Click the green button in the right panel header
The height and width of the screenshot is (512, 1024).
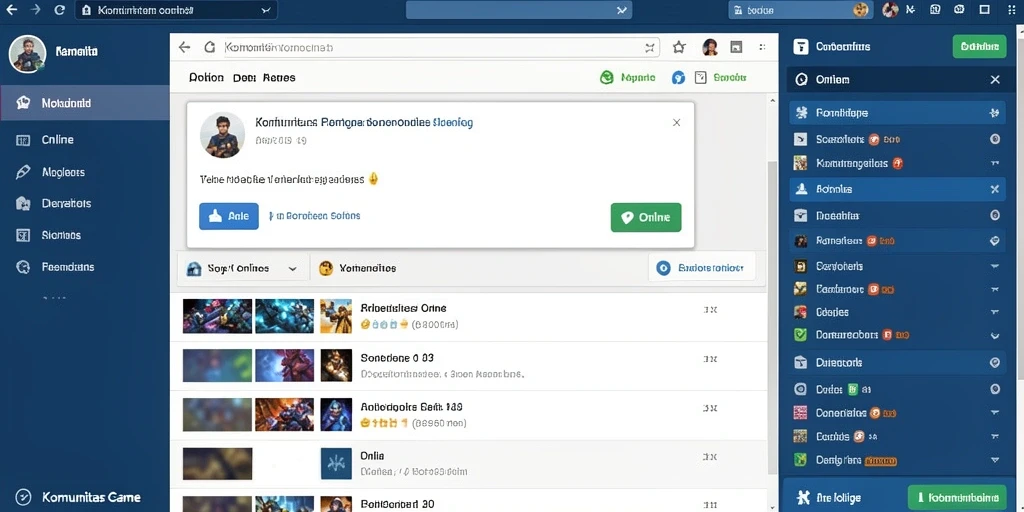[979, 46]
